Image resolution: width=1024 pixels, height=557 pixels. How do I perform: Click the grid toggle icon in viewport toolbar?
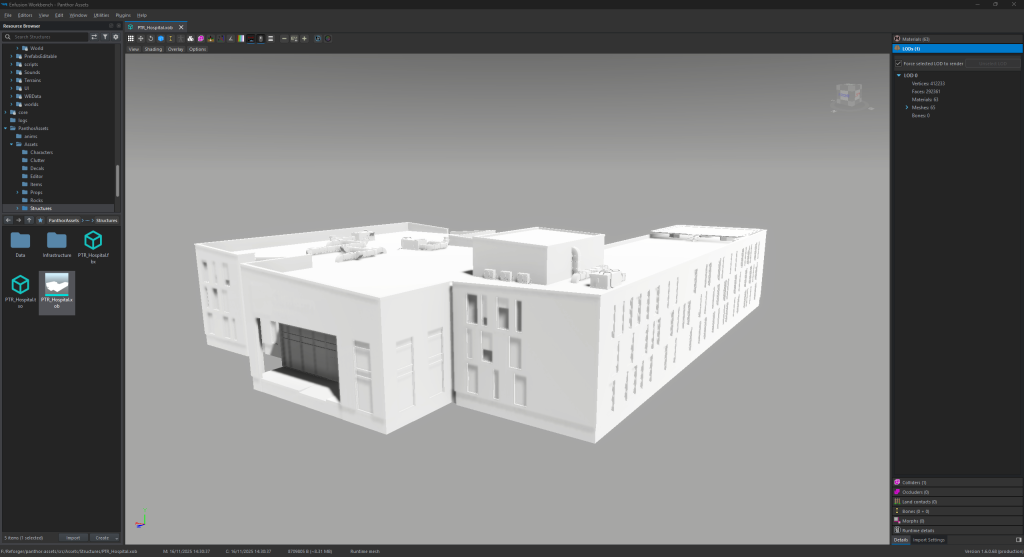tap(130, 38)
